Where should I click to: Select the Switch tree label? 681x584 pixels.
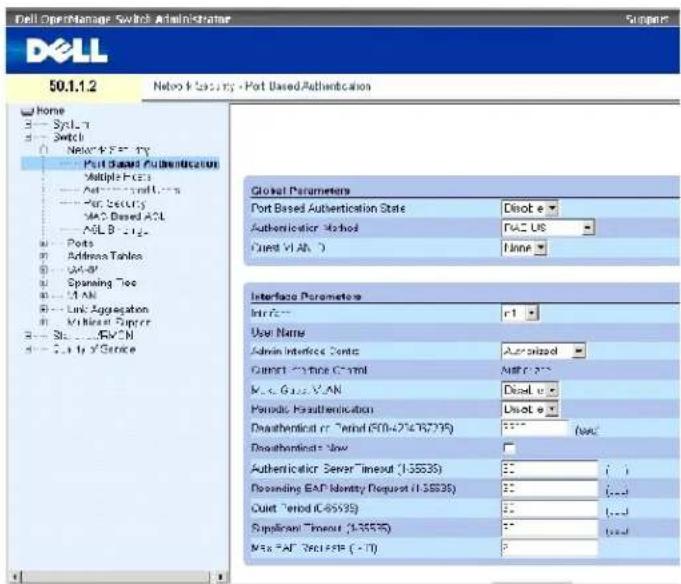[69, 137]
